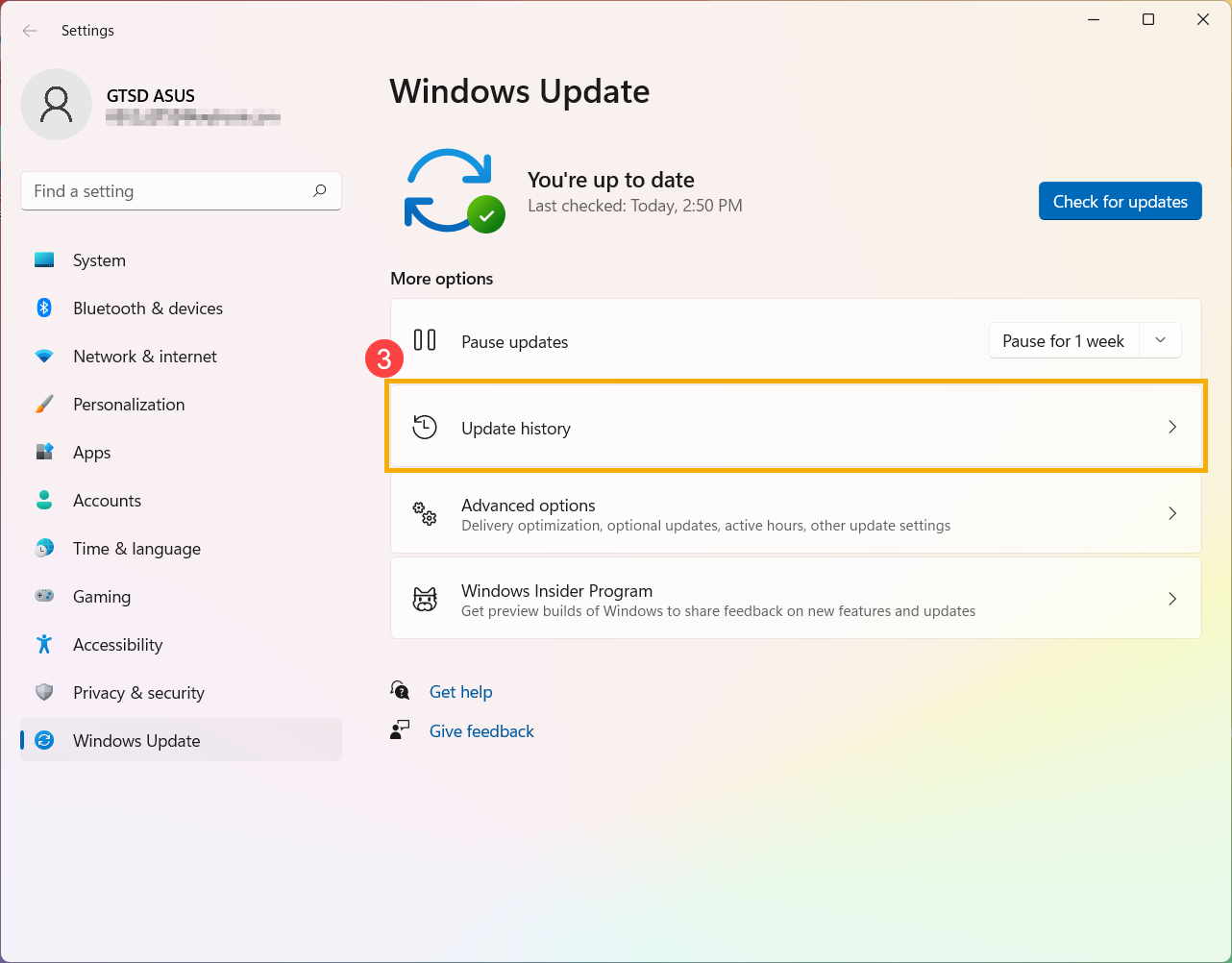Maximize the Settings window

tap(1148, 19)
